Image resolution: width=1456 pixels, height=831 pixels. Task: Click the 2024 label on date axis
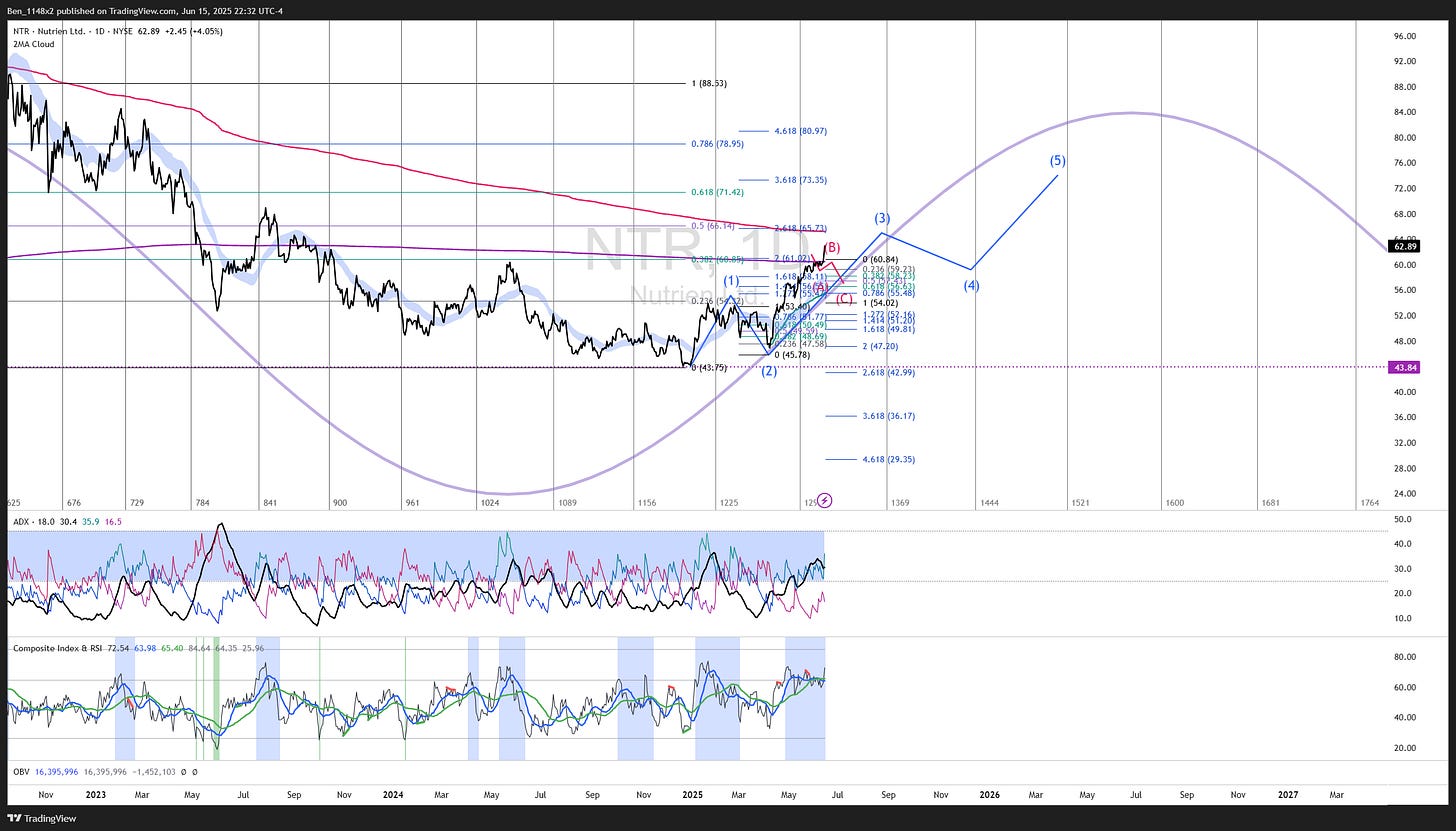393,794
